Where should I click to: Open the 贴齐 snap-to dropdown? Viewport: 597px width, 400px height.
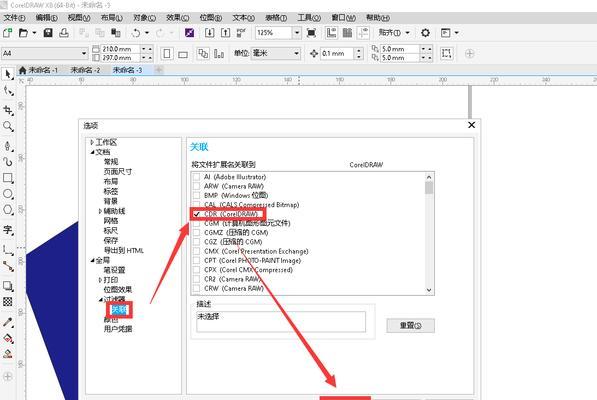coord(407,33)
